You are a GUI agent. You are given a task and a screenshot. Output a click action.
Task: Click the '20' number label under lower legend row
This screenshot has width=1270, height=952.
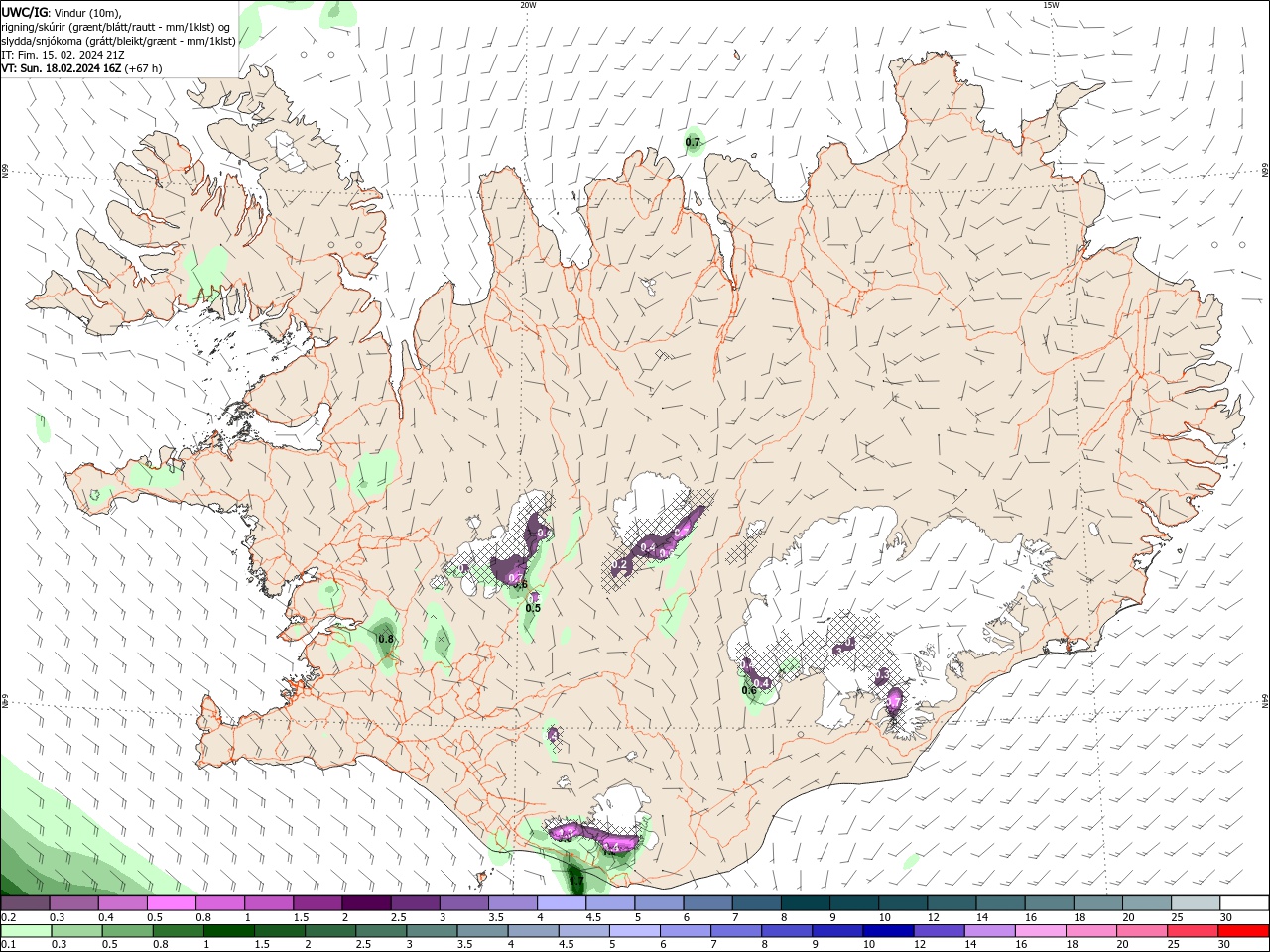(x=1121, y=945)
